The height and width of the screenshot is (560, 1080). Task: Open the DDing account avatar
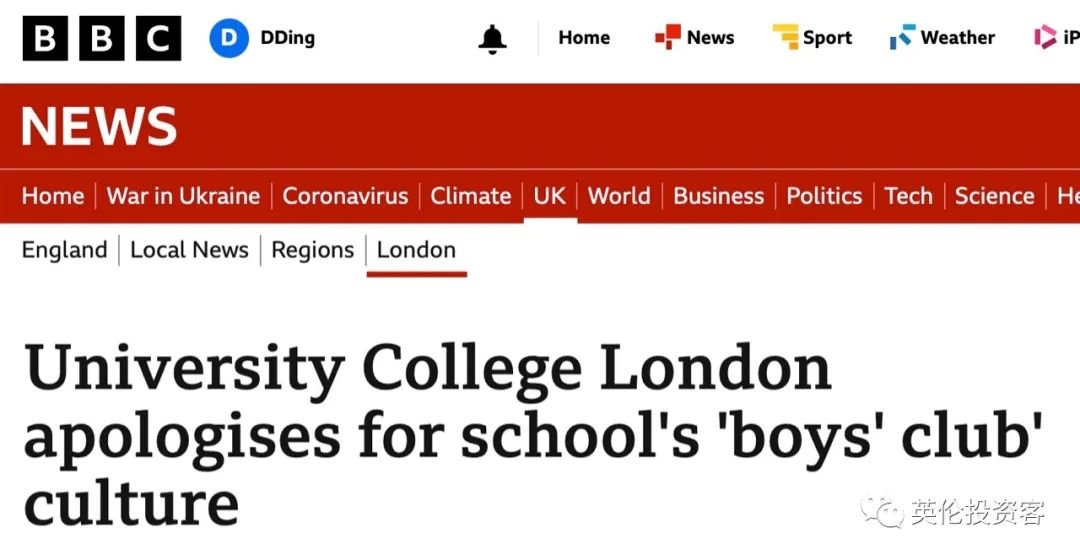click(229, 38)
